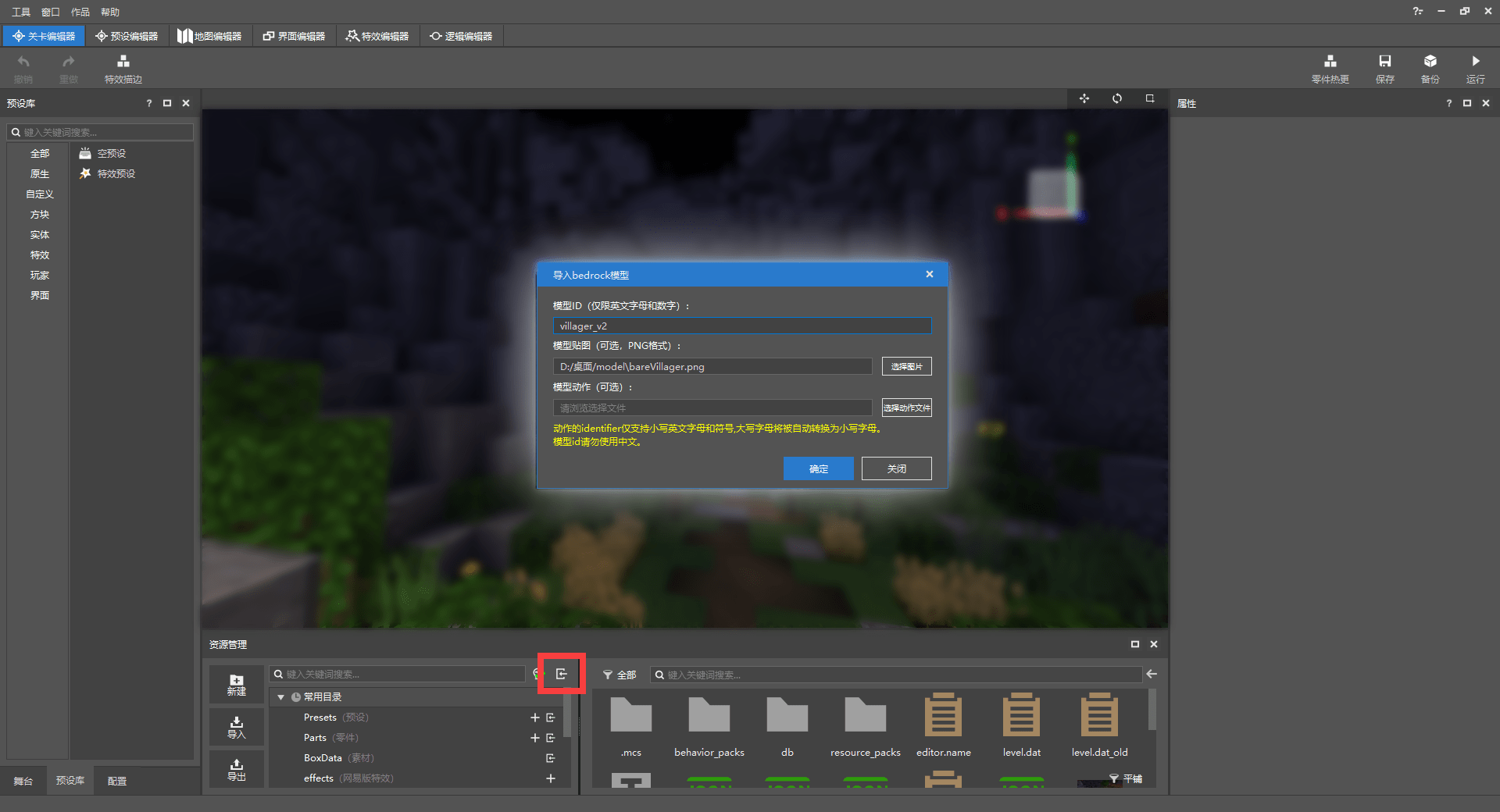Click the 零件热更 hot-update icon
The height and width of the screenshot is (812, 1500).
pyautogui.click(x=1330, y=62)
